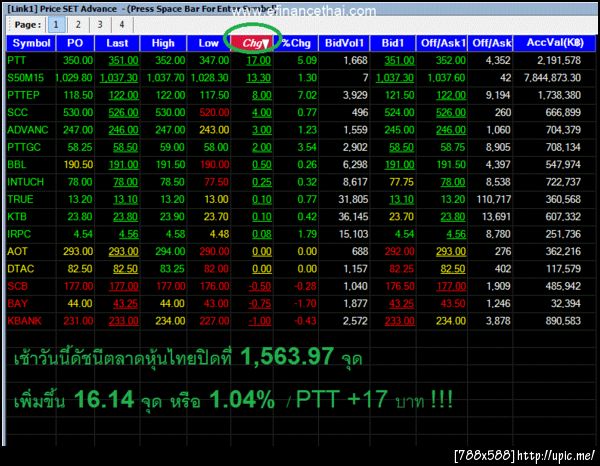
Task: Click KTB bid volume 36,145
Action: (x=353, y=217)
